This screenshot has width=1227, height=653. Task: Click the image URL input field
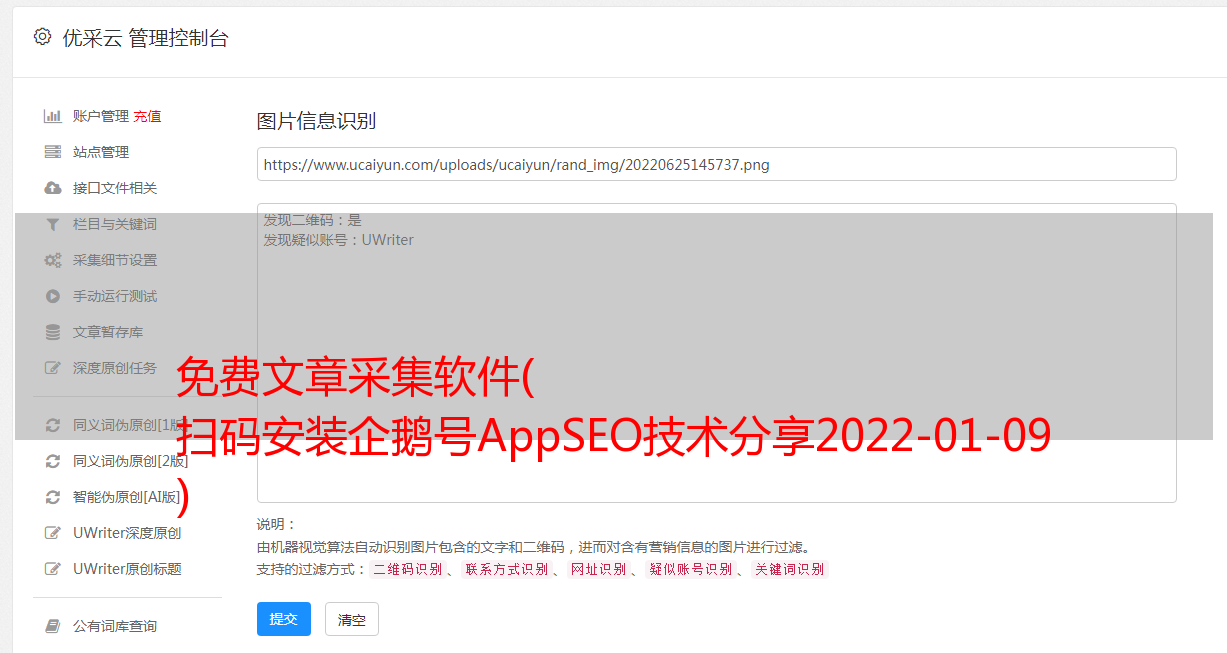[716, 164]
